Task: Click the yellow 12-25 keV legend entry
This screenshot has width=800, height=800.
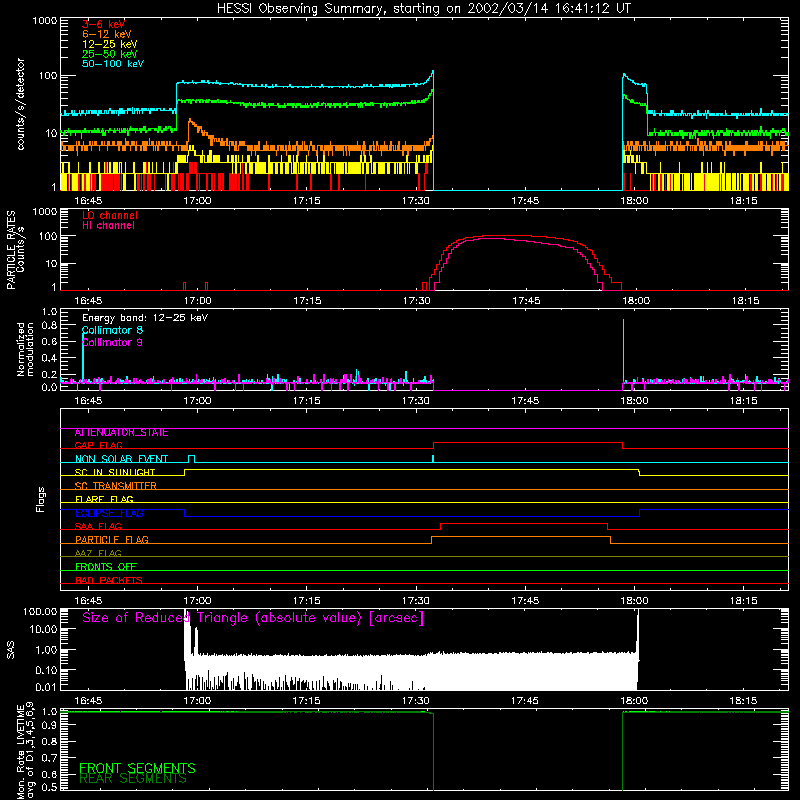Action: (x=110, y=44)
